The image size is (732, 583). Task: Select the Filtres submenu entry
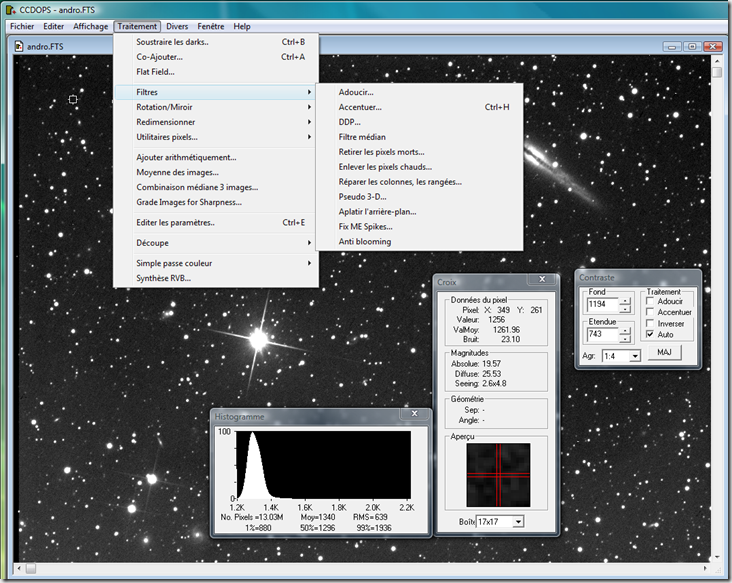(x=217, y=92)
